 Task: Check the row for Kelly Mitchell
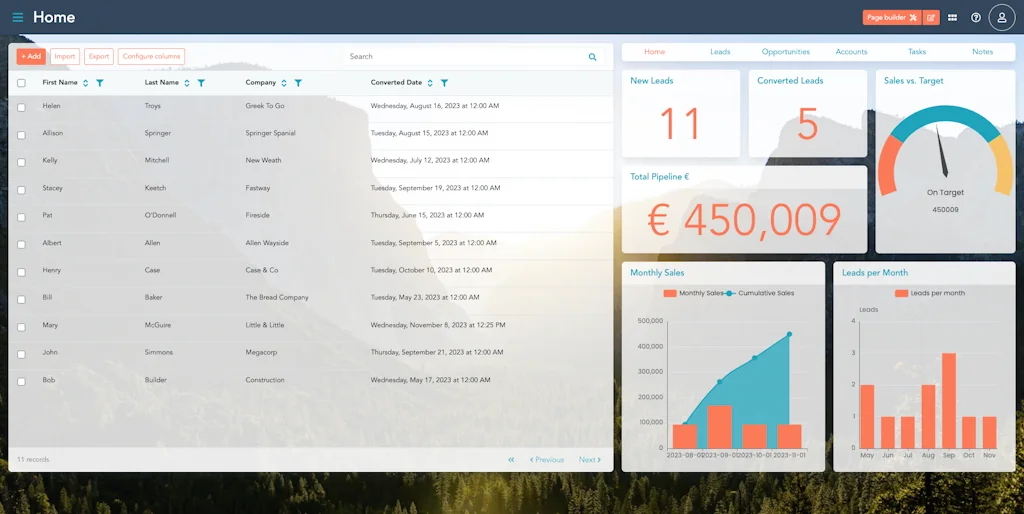click(x=22, y=162)
